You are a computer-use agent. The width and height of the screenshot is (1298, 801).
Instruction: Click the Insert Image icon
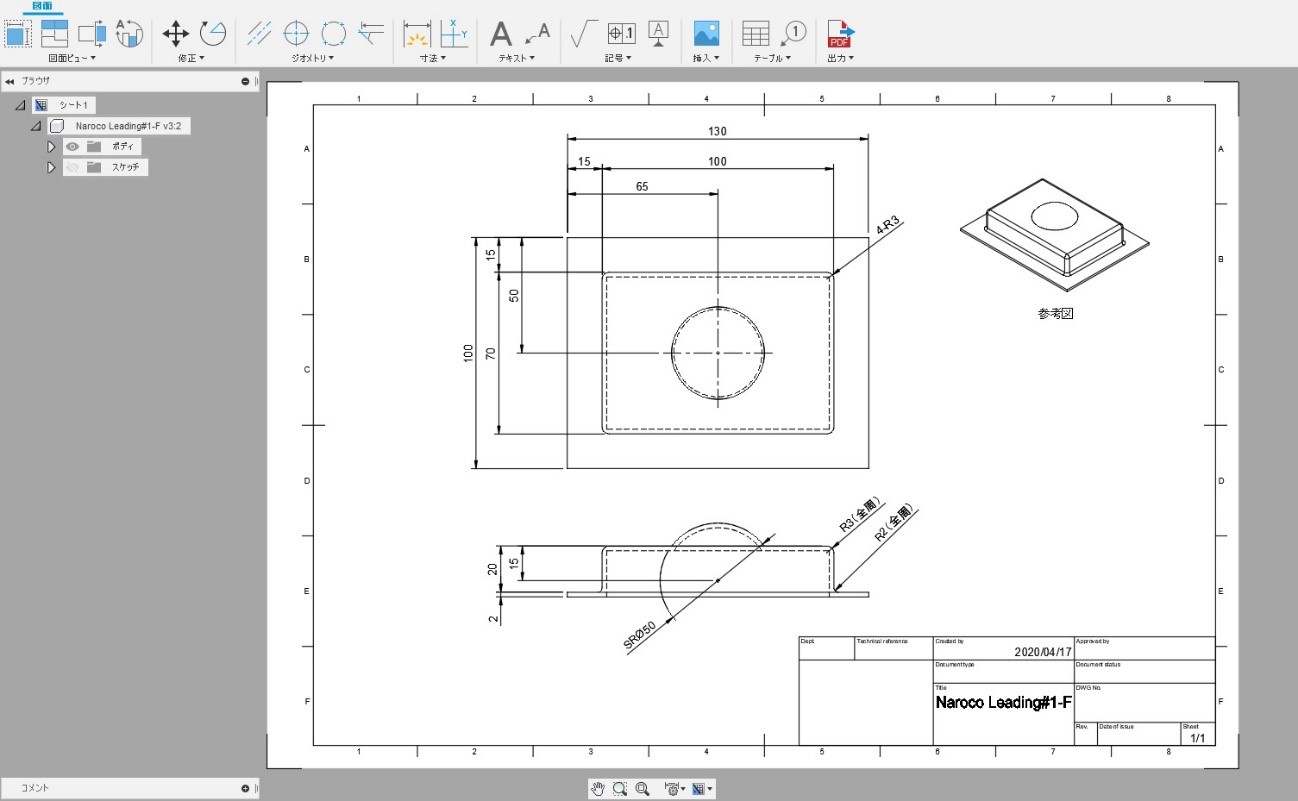click(706, 33)
